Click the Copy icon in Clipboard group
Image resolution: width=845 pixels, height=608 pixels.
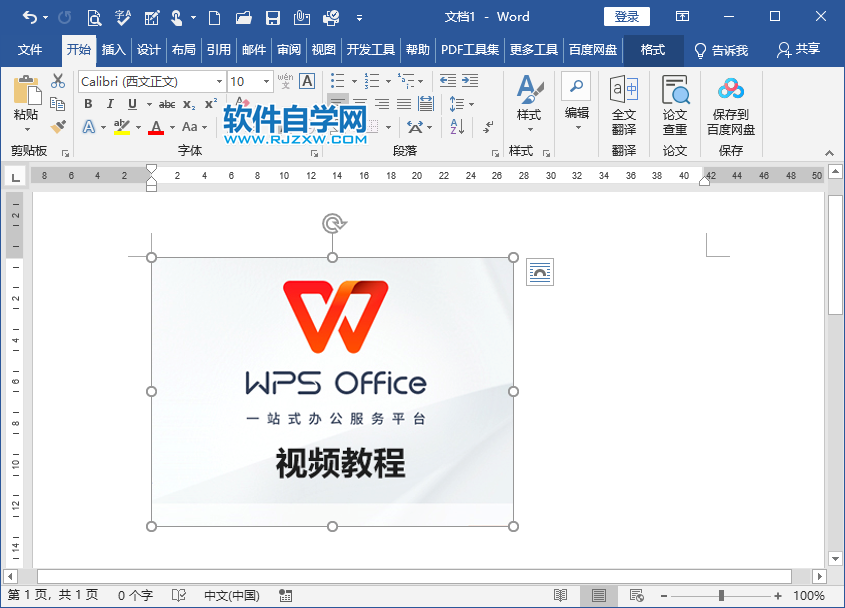[57, 104]
